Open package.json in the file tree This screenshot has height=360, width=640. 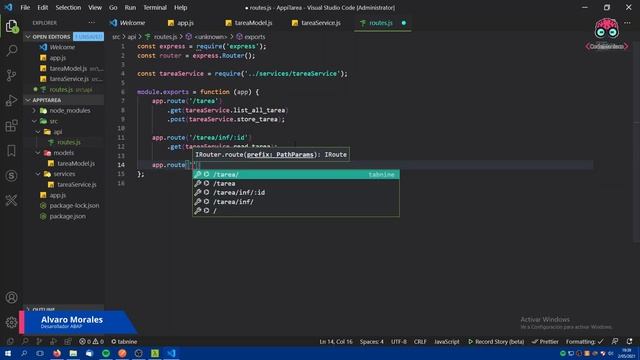click(67, 216)
